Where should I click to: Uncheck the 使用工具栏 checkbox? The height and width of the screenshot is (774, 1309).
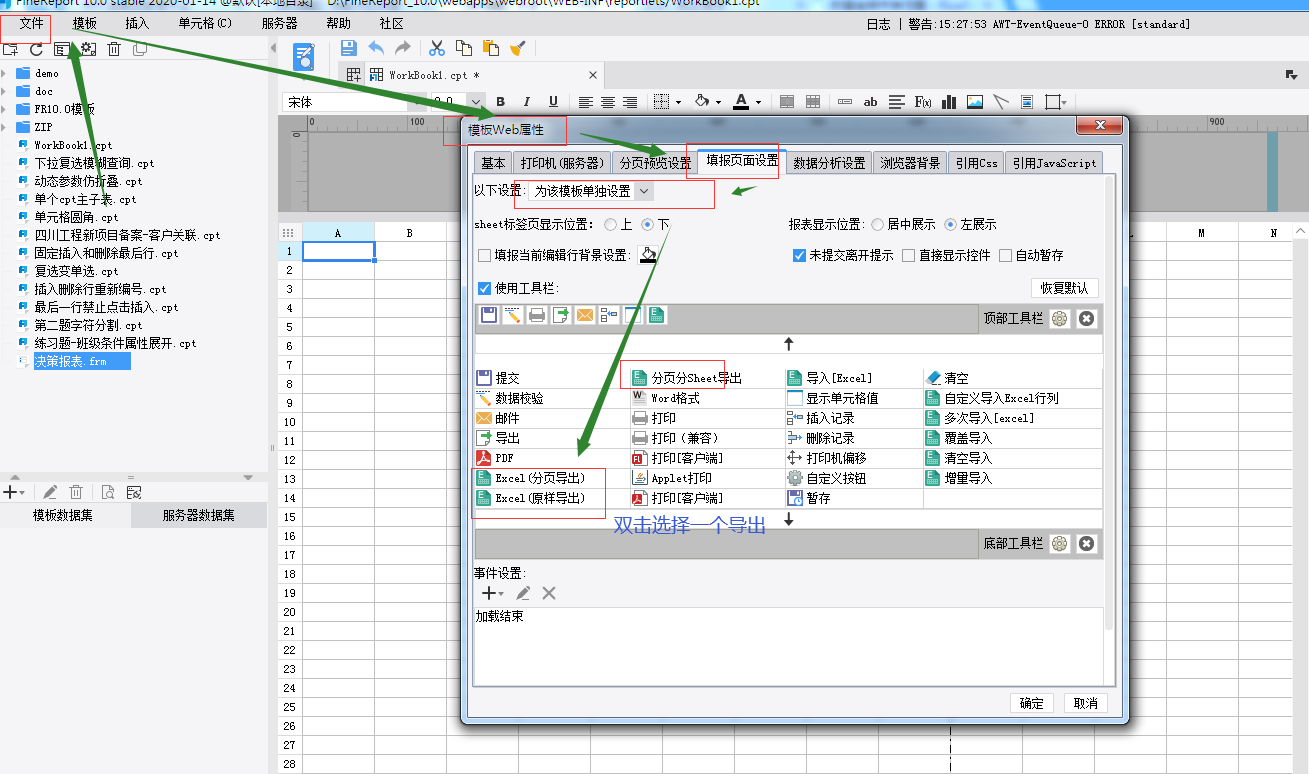point(485,289)
